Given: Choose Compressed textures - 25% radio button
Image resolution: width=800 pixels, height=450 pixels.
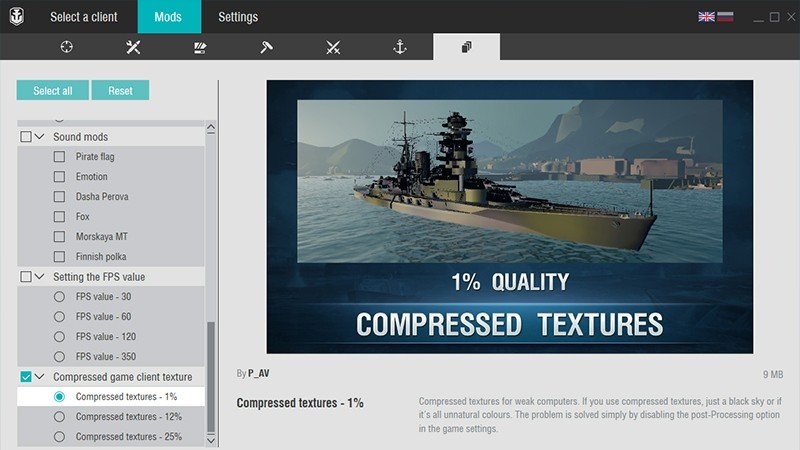Looking at the screenshot, I should [x=59, y=437].
